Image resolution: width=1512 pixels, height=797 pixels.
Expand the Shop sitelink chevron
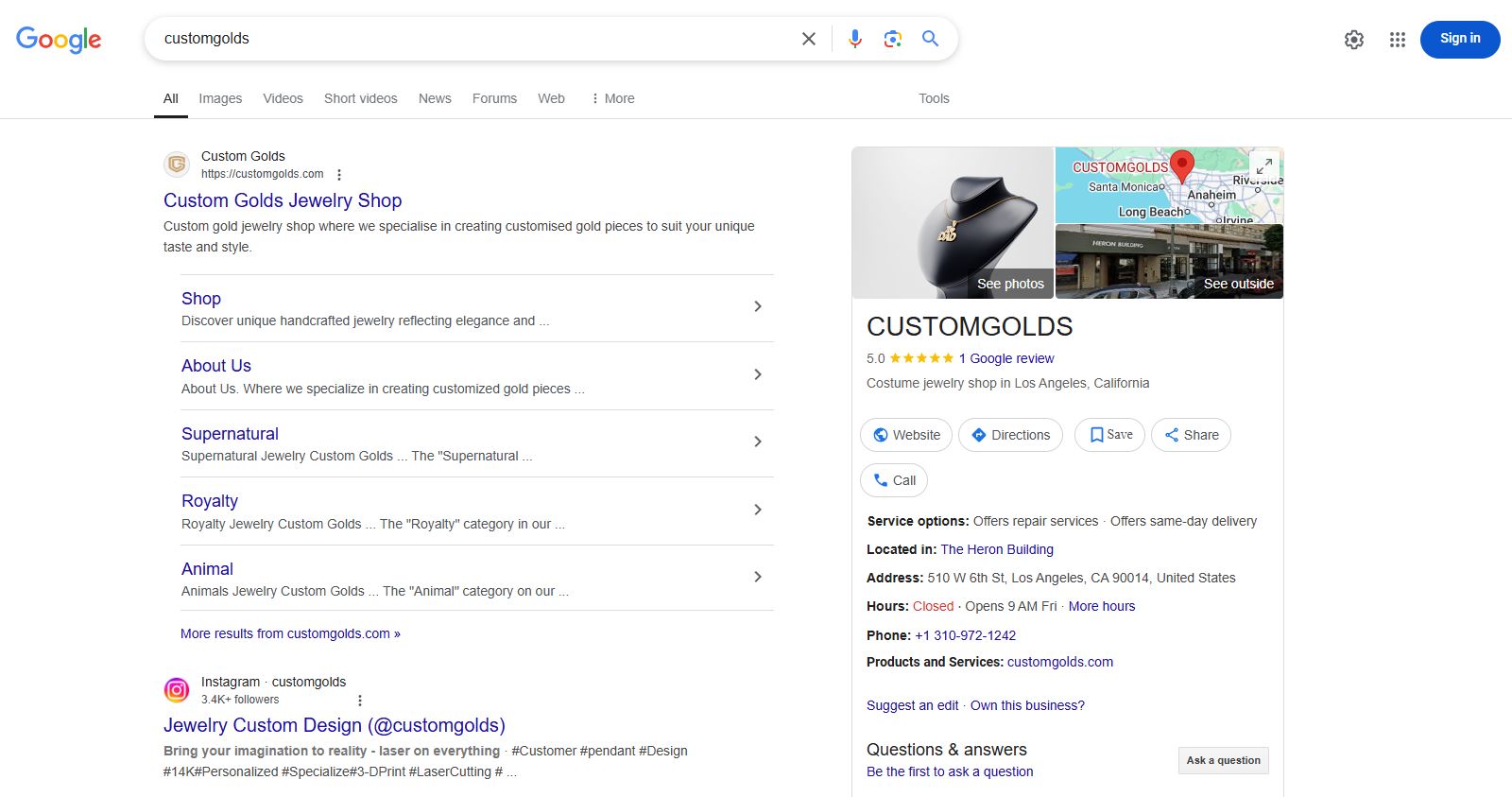coord(758,306)
